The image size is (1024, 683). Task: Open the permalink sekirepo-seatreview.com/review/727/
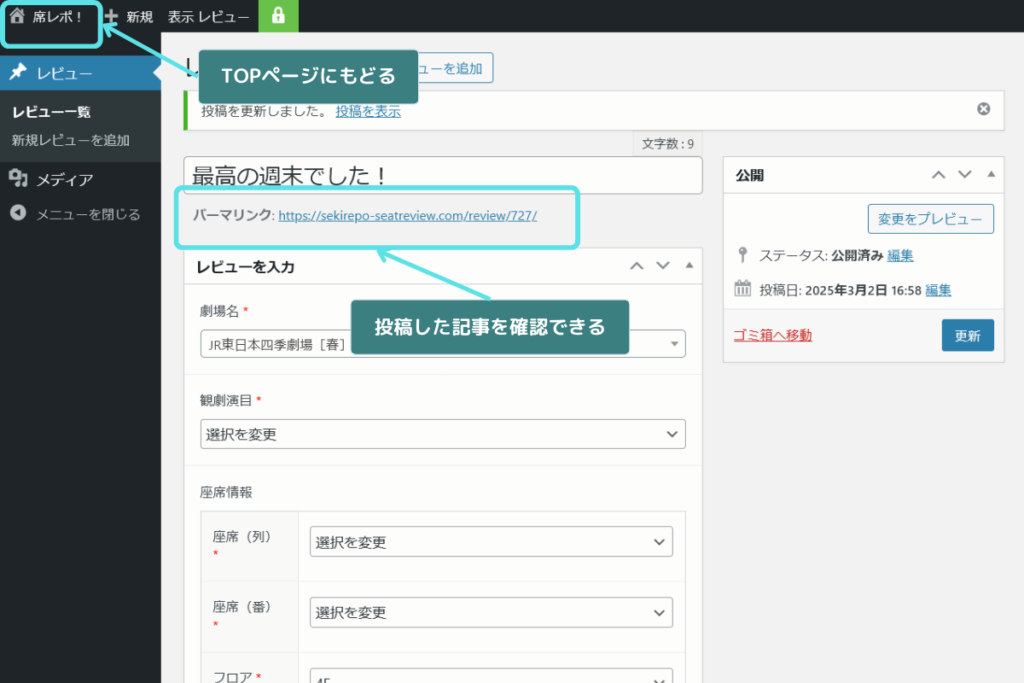click(x=408, y=215)
